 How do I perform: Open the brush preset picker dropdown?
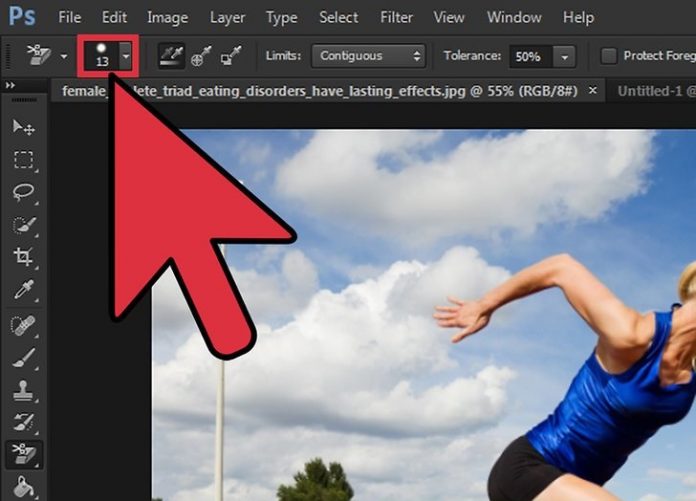125,56
